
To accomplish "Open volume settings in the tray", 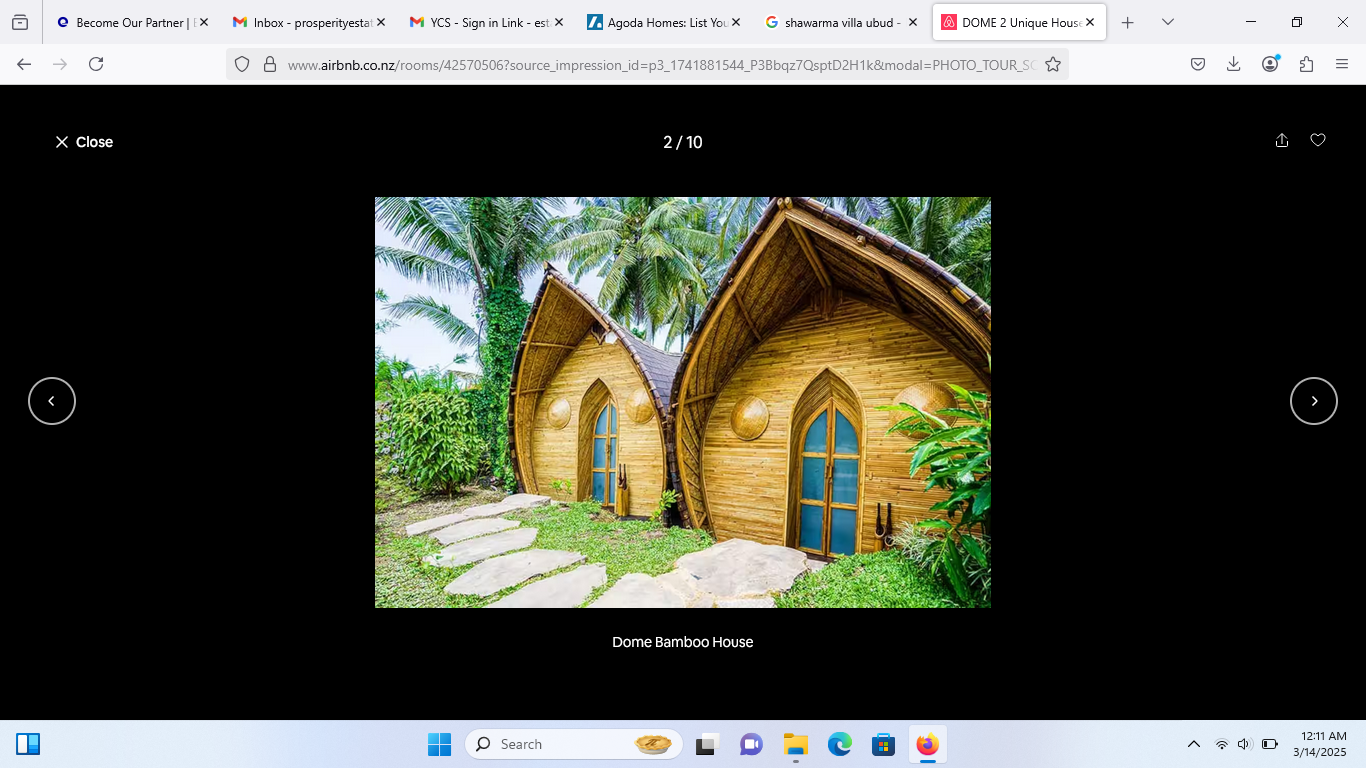I will (x=1245, y=744).
